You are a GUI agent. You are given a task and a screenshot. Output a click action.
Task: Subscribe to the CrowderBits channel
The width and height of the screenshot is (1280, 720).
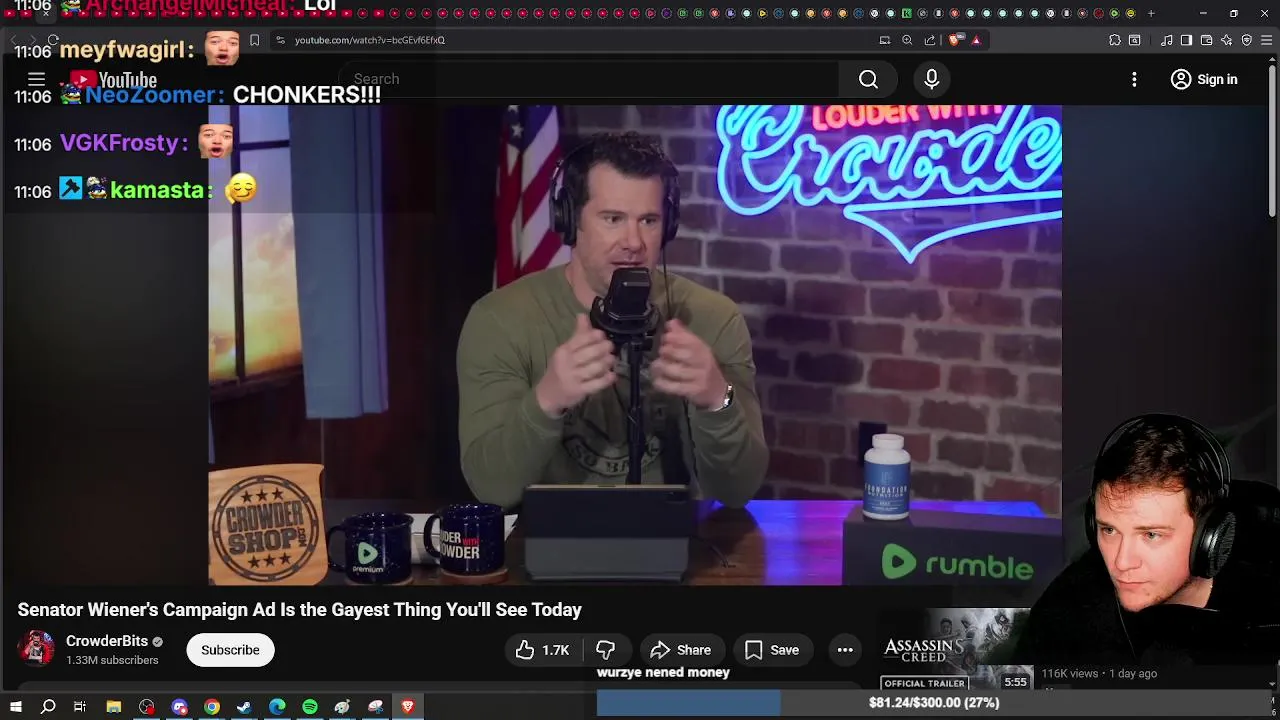click(x=230, y=650)
